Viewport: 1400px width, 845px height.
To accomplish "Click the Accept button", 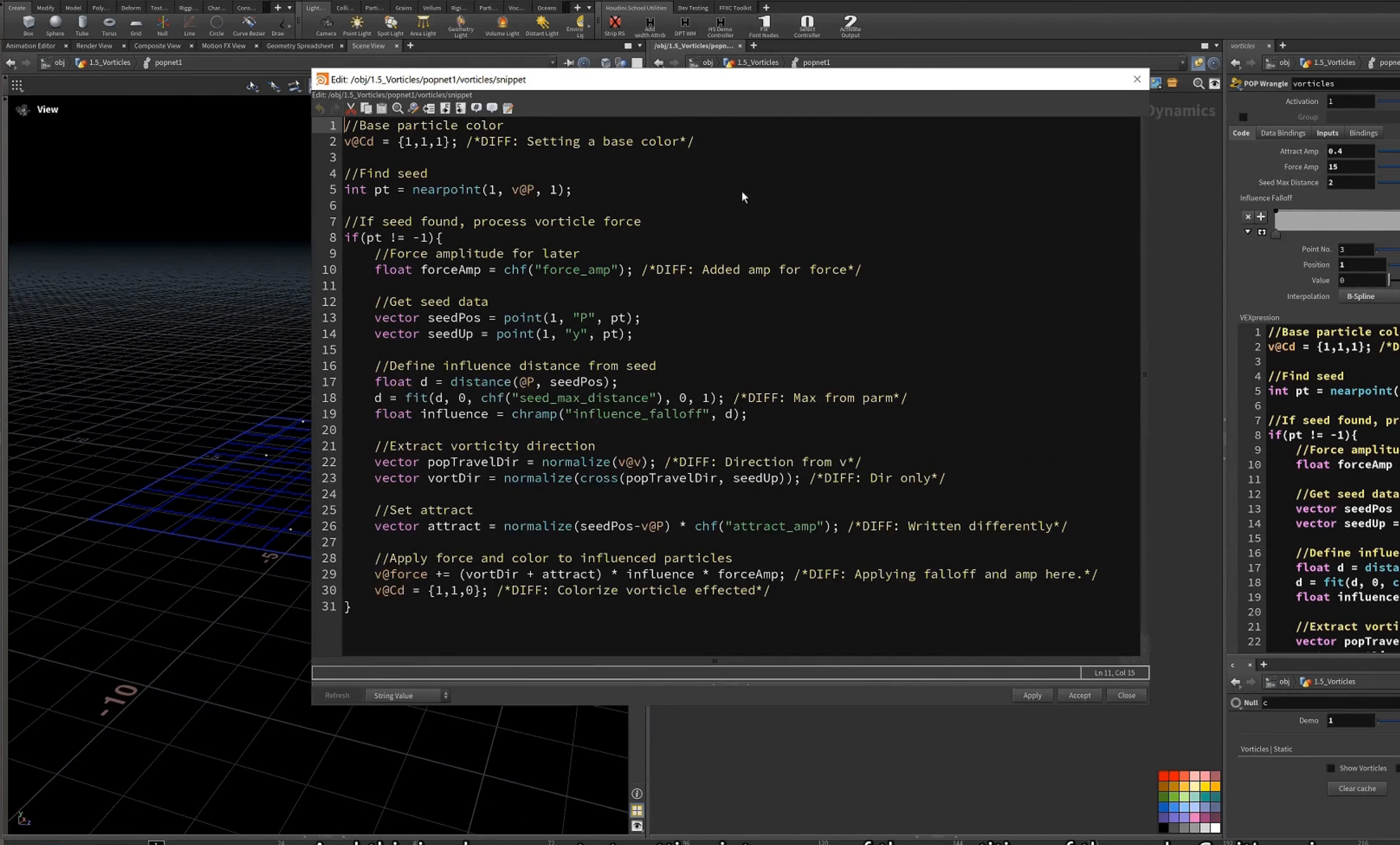I will click(x=1080, y=695).
